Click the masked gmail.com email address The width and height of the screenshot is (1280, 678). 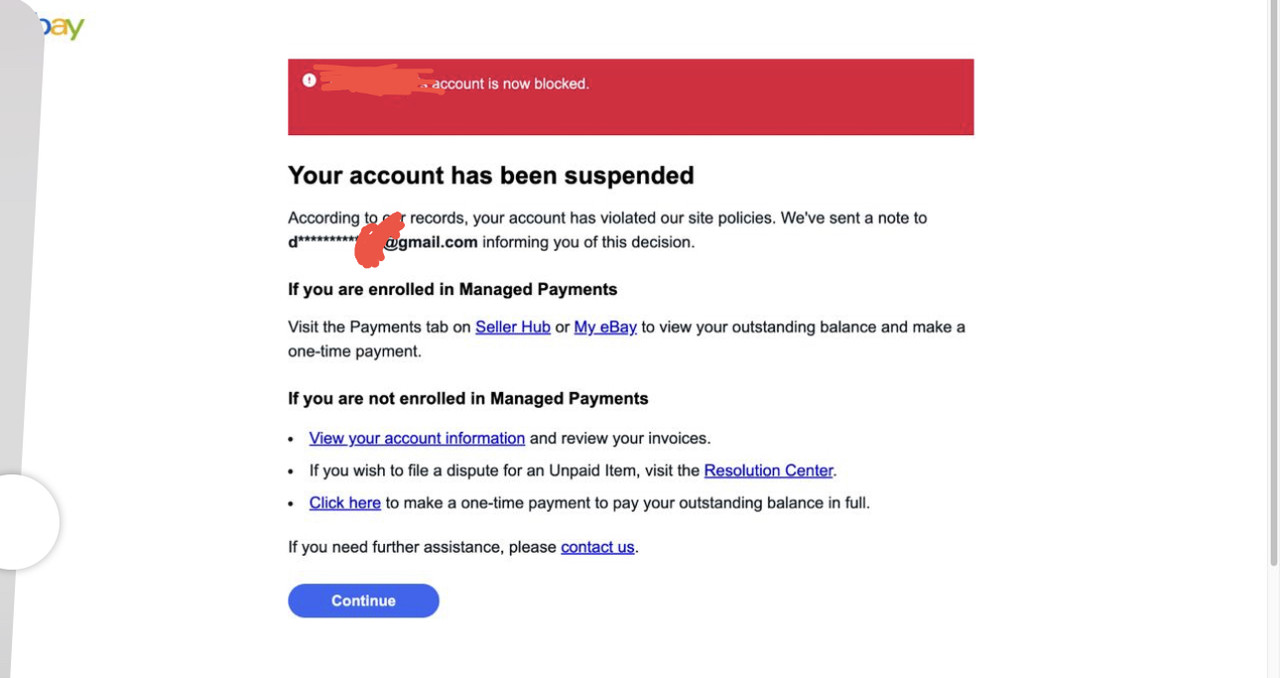[383, 242]
